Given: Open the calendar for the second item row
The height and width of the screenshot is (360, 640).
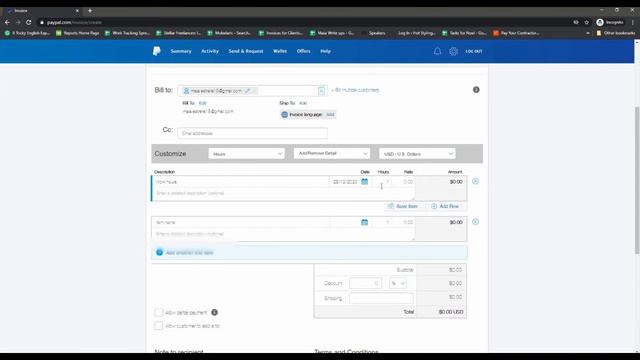Looking at the screenshot, I should 364,222.
